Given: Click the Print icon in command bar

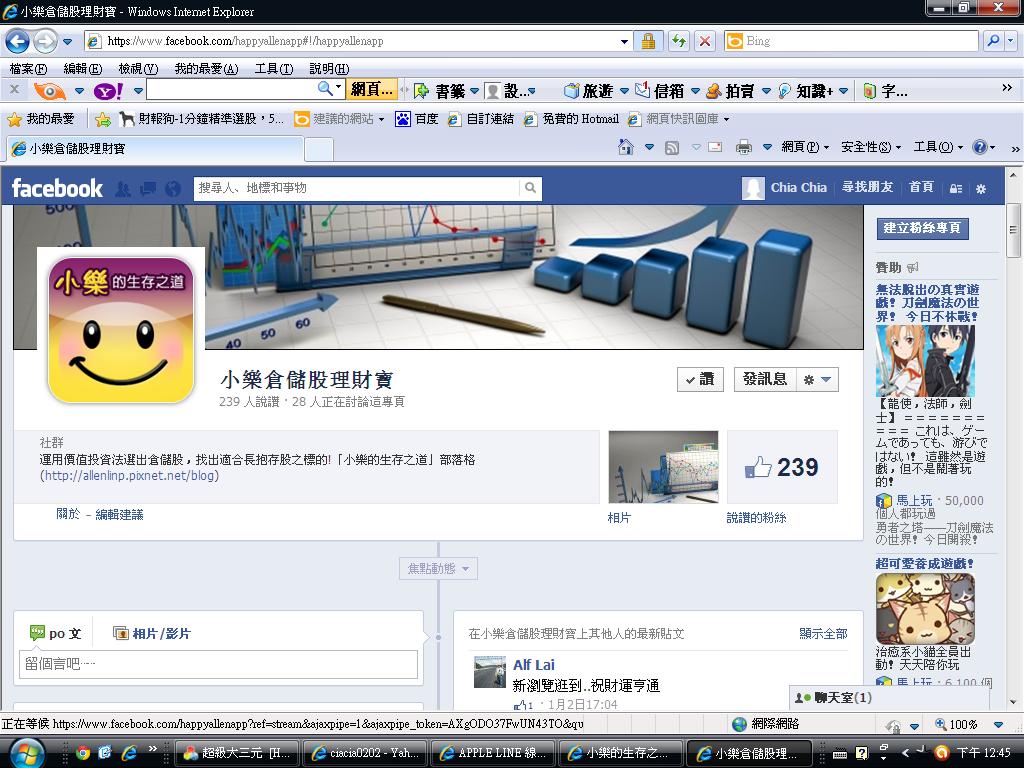Looking at the screenshot, I should pos(744,148).
